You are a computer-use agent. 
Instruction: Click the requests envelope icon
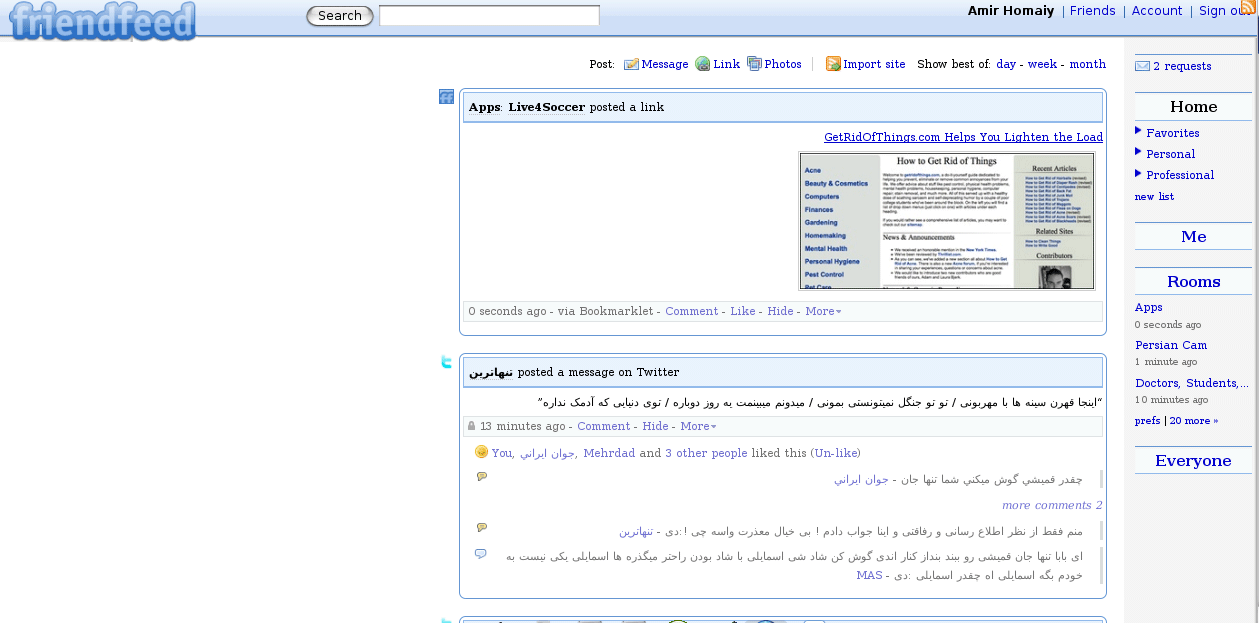pos(1142,66)
